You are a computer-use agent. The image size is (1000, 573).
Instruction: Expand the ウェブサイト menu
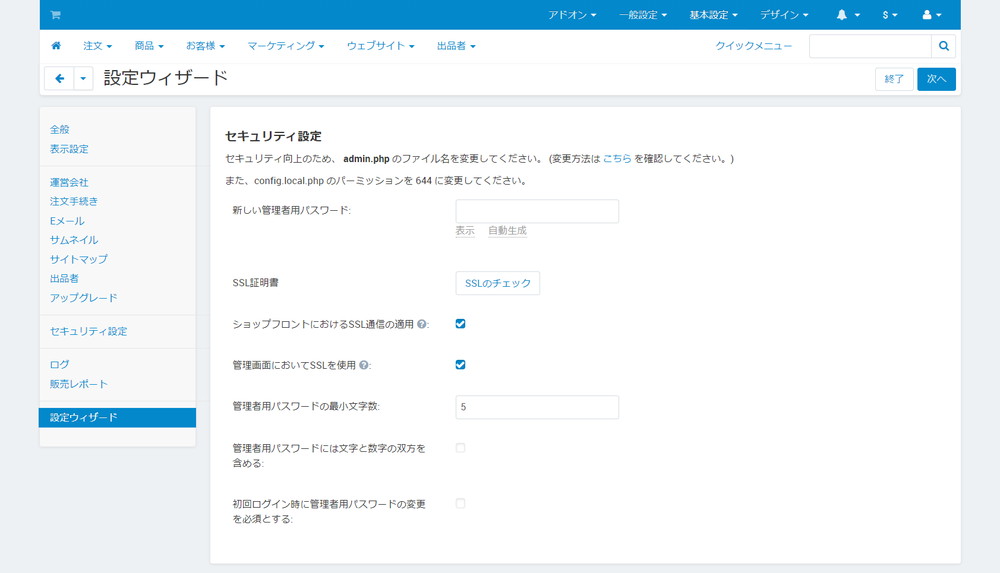[381, 46]
